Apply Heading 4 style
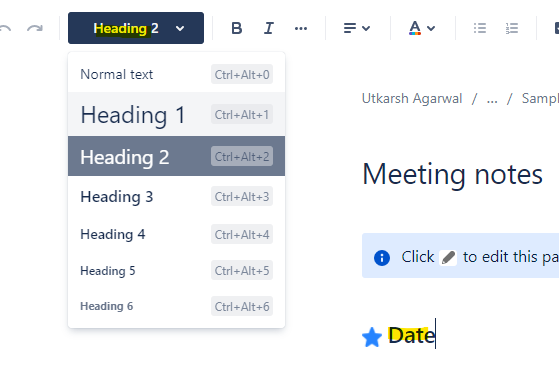 [x=176, y=234]
